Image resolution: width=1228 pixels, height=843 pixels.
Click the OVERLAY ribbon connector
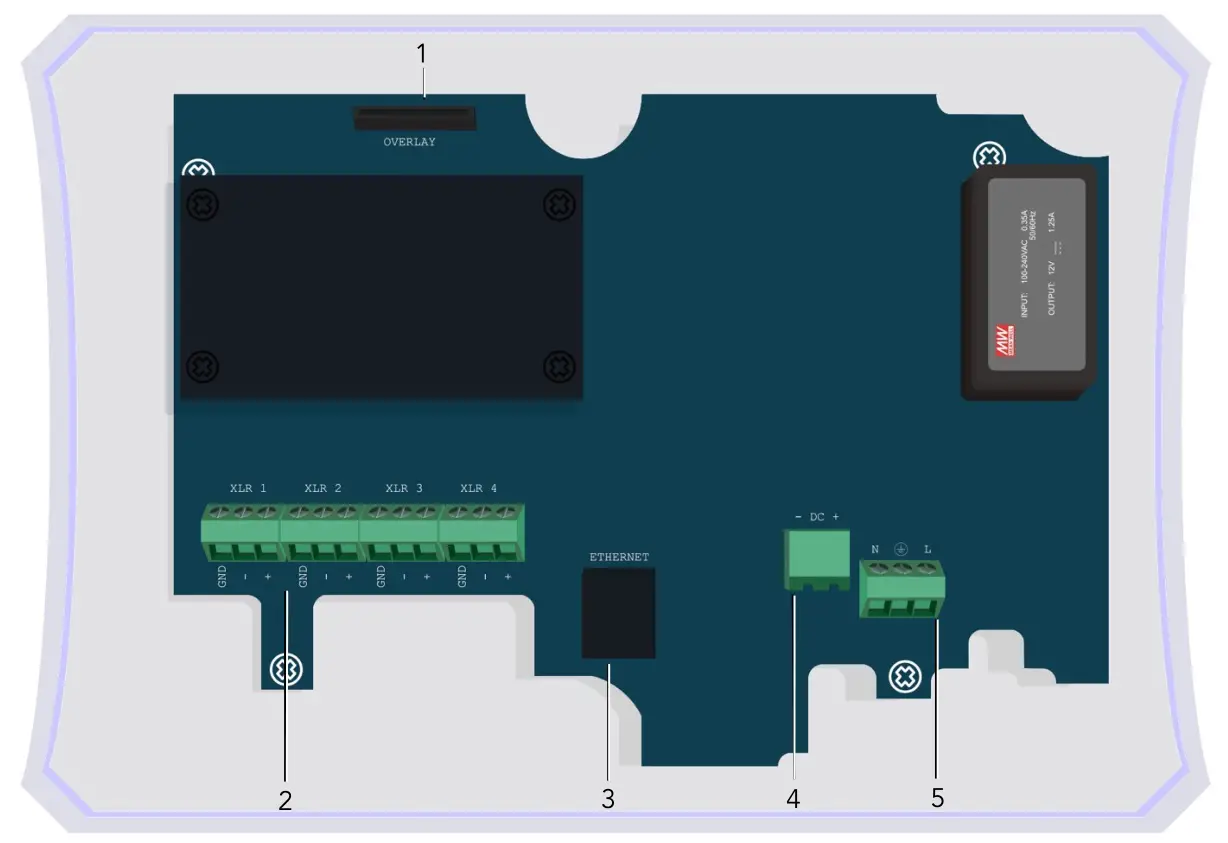point(412,117)
